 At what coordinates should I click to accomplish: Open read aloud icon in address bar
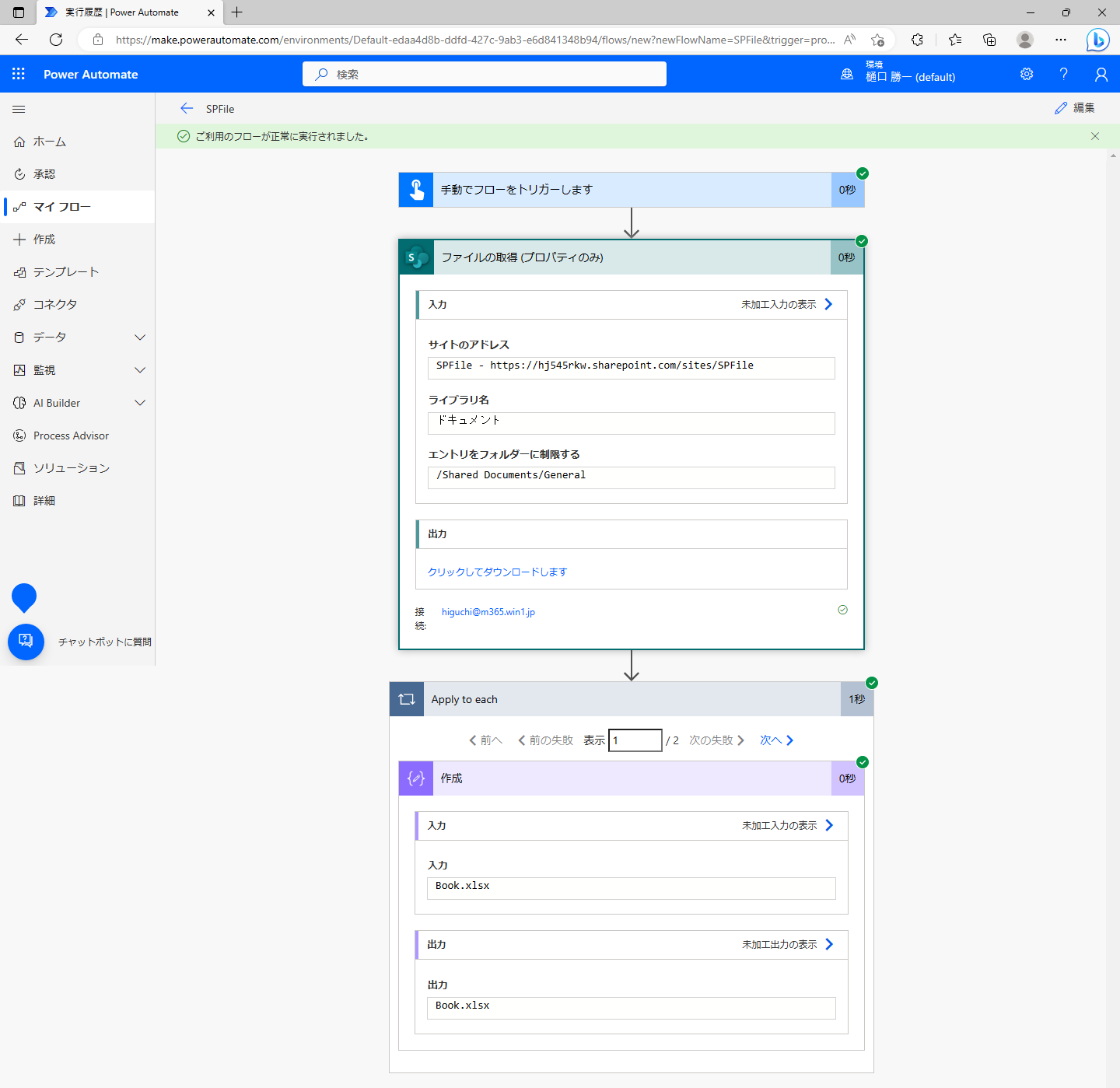click(x=850, y=40)
